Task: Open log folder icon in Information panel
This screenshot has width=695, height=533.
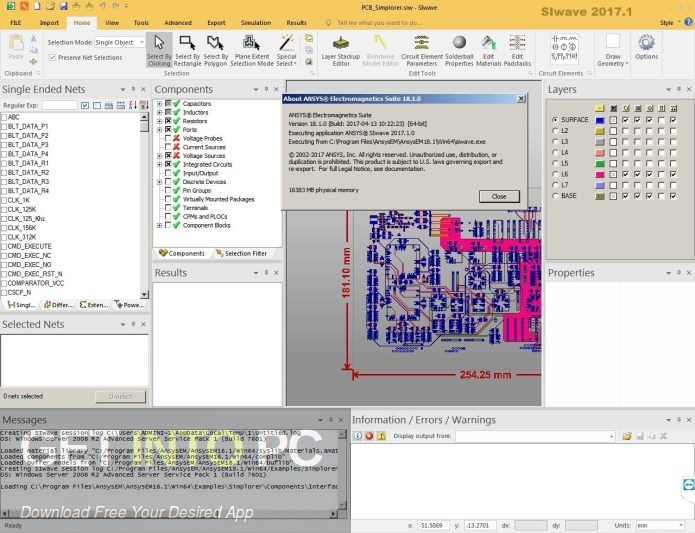Action: 627,436
